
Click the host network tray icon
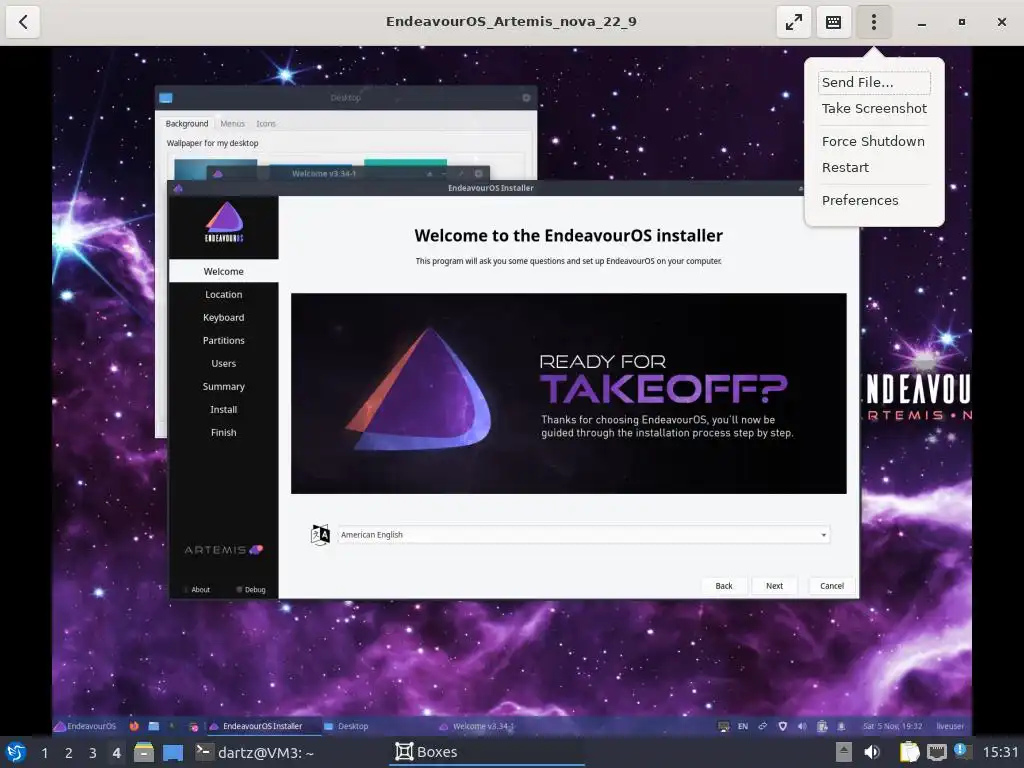point(936,752)
